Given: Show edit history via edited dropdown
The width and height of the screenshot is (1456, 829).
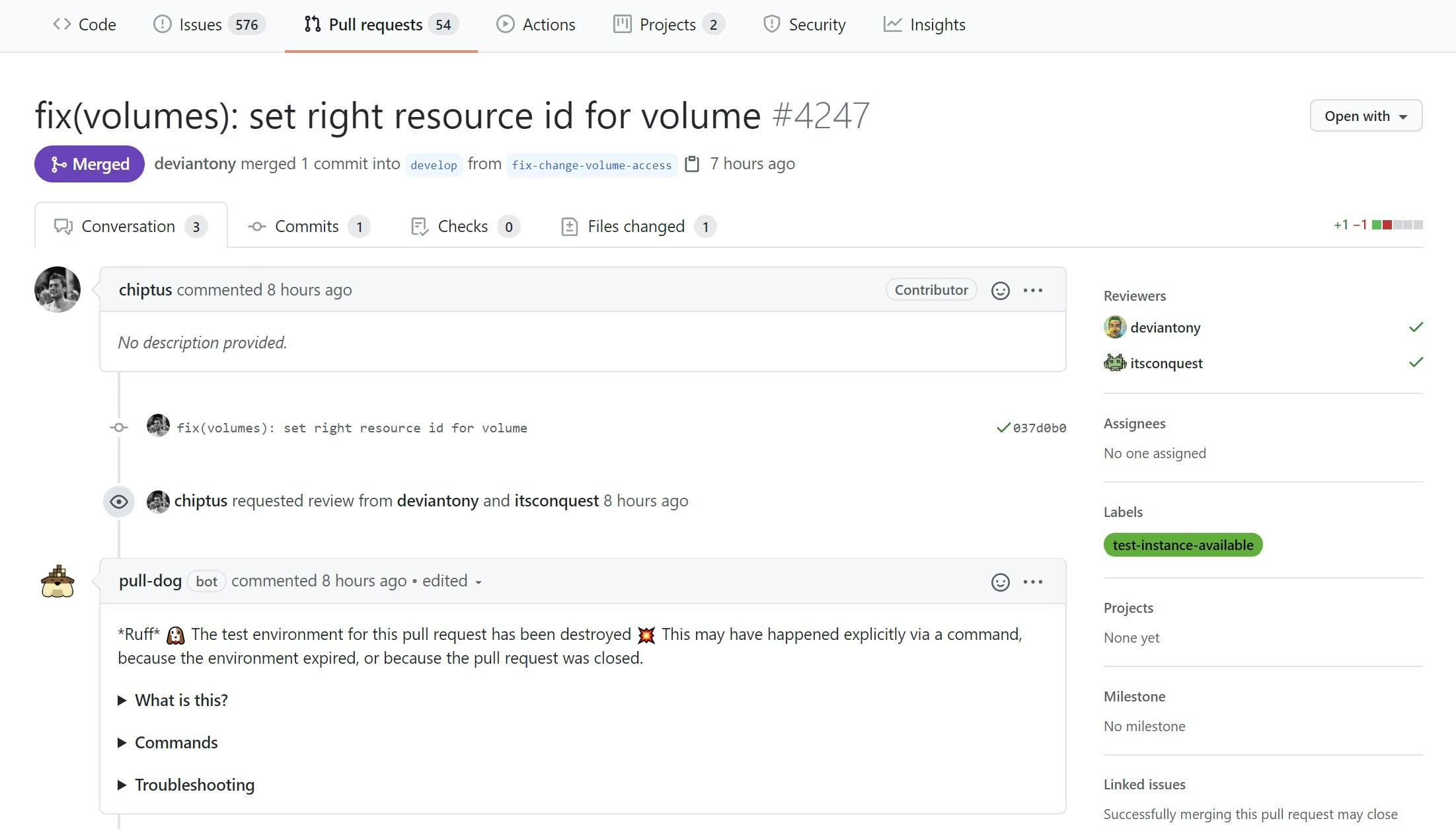Looking at the screenshot, I should 453,581.
